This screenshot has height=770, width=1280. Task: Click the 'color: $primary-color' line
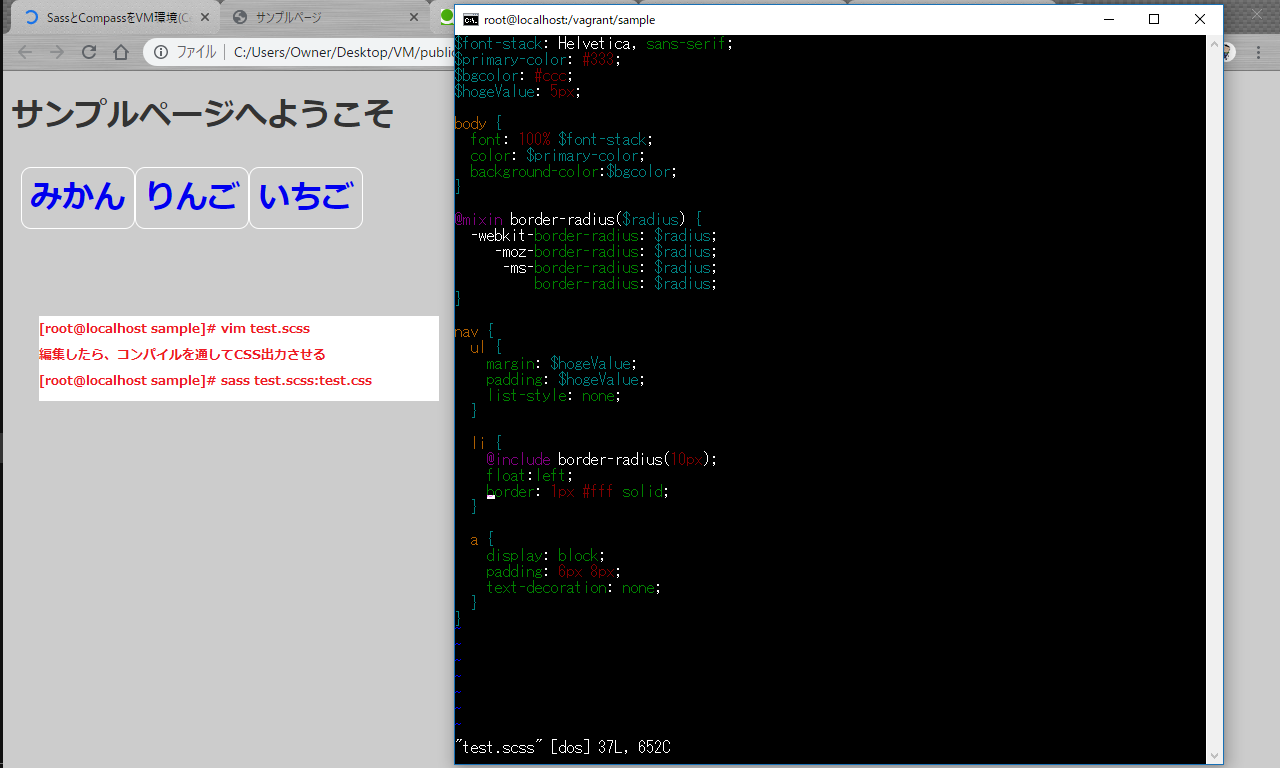coord(558,156)
